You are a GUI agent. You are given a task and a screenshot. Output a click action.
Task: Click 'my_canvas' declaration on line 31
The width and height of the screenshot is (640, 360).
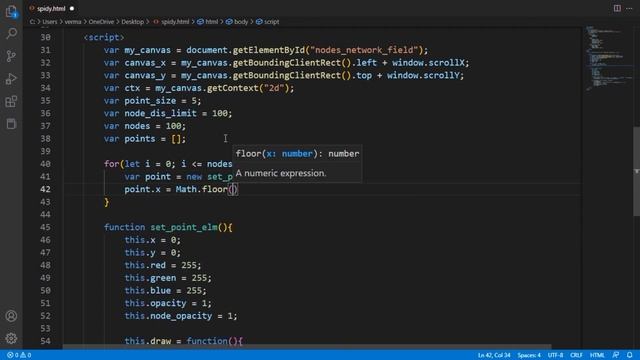click(x=147, y=50)
